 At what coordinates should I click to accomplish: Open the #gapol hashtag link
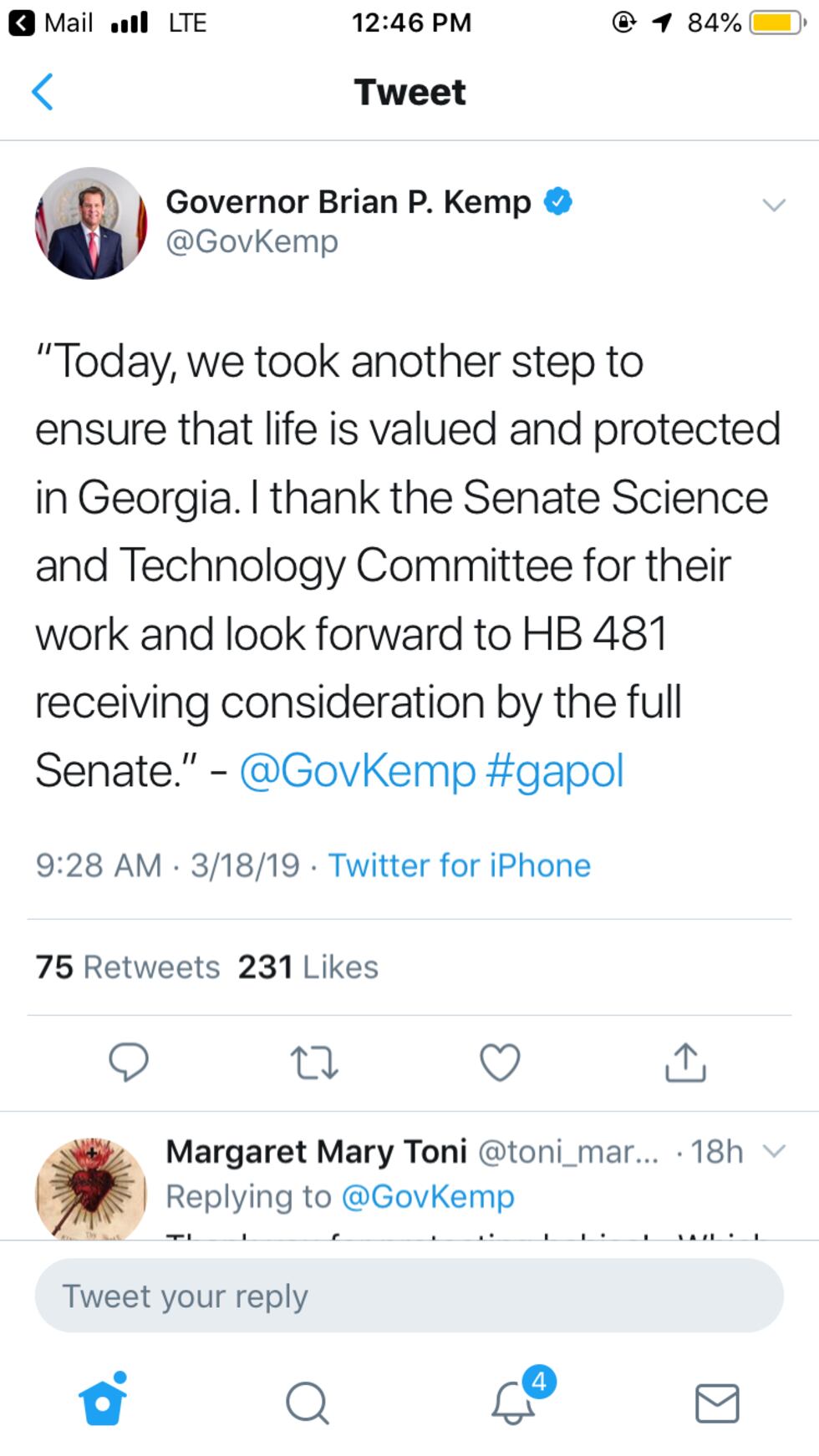[x=555, y=770]
